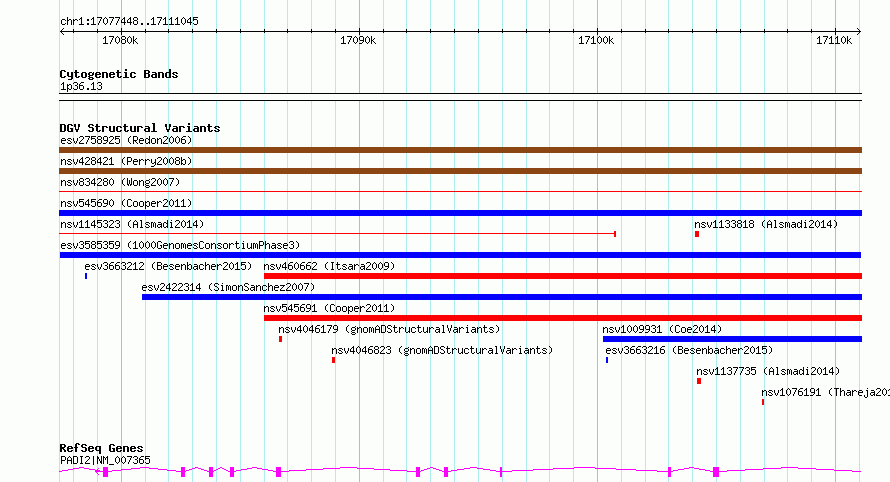Click the nsv834280 (Wong2007) thin red line
Screen dimensions: 890x482
pyautogui.click(x=460, y=192)
